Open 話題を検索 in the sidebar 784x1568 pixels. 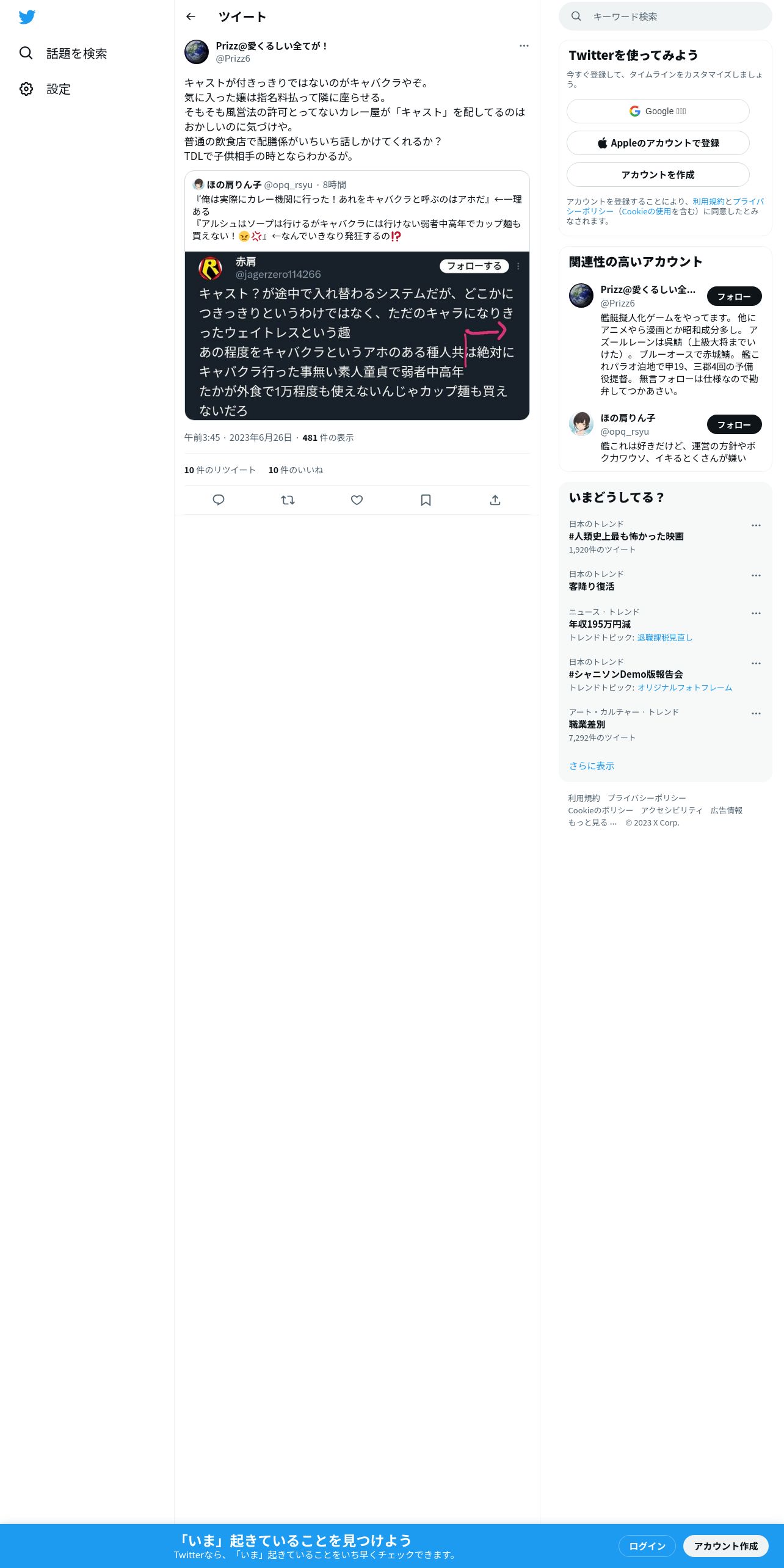[x=63, y=53]
